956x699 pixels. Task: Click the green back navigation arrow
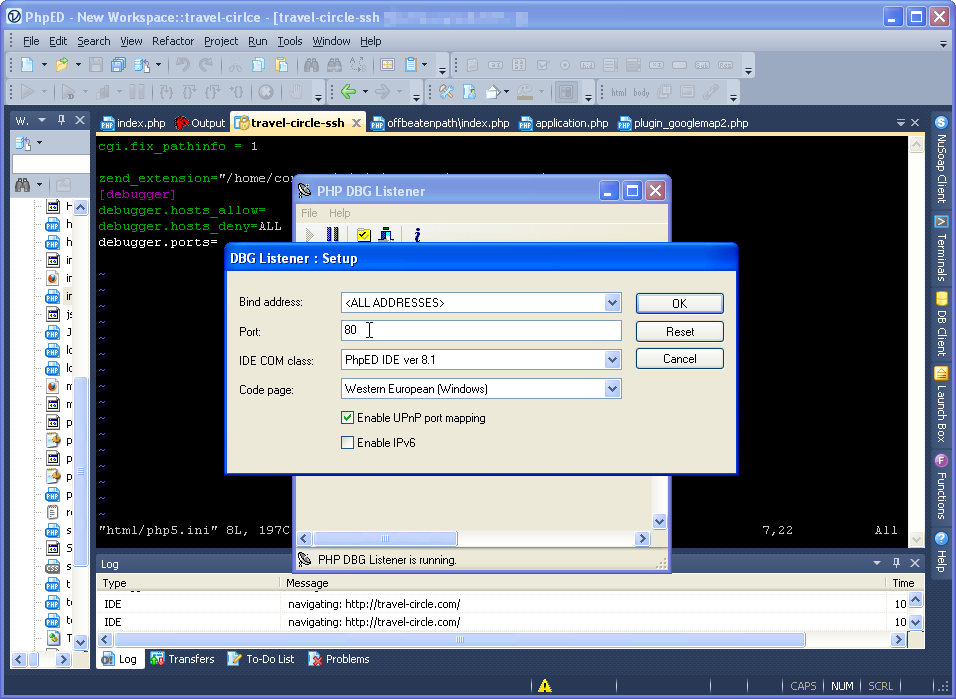coord(348,92)
